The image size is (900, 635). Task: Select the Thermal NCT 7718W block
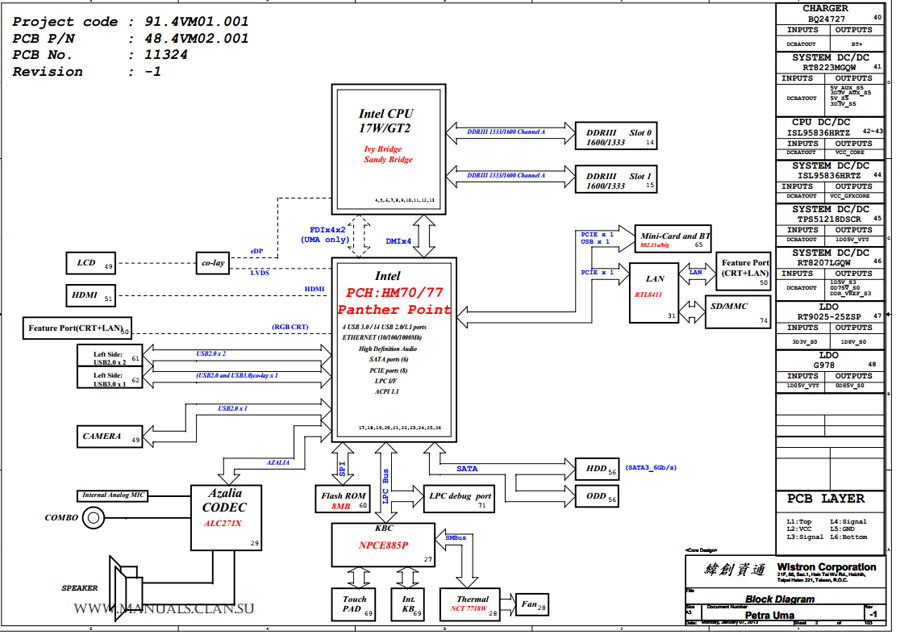470,605
